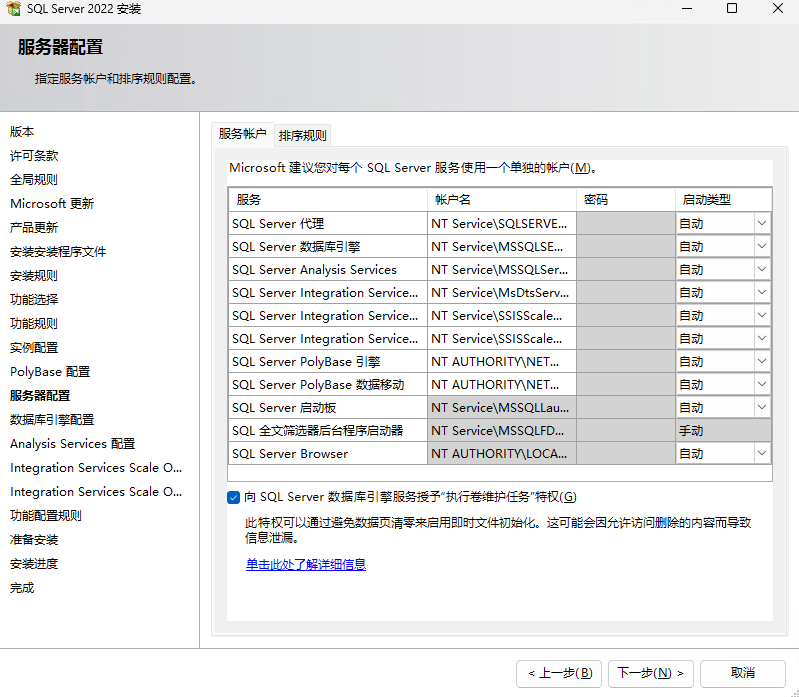
Task: Select 安装进度 step in the sidebar
Action: point(34,564)
